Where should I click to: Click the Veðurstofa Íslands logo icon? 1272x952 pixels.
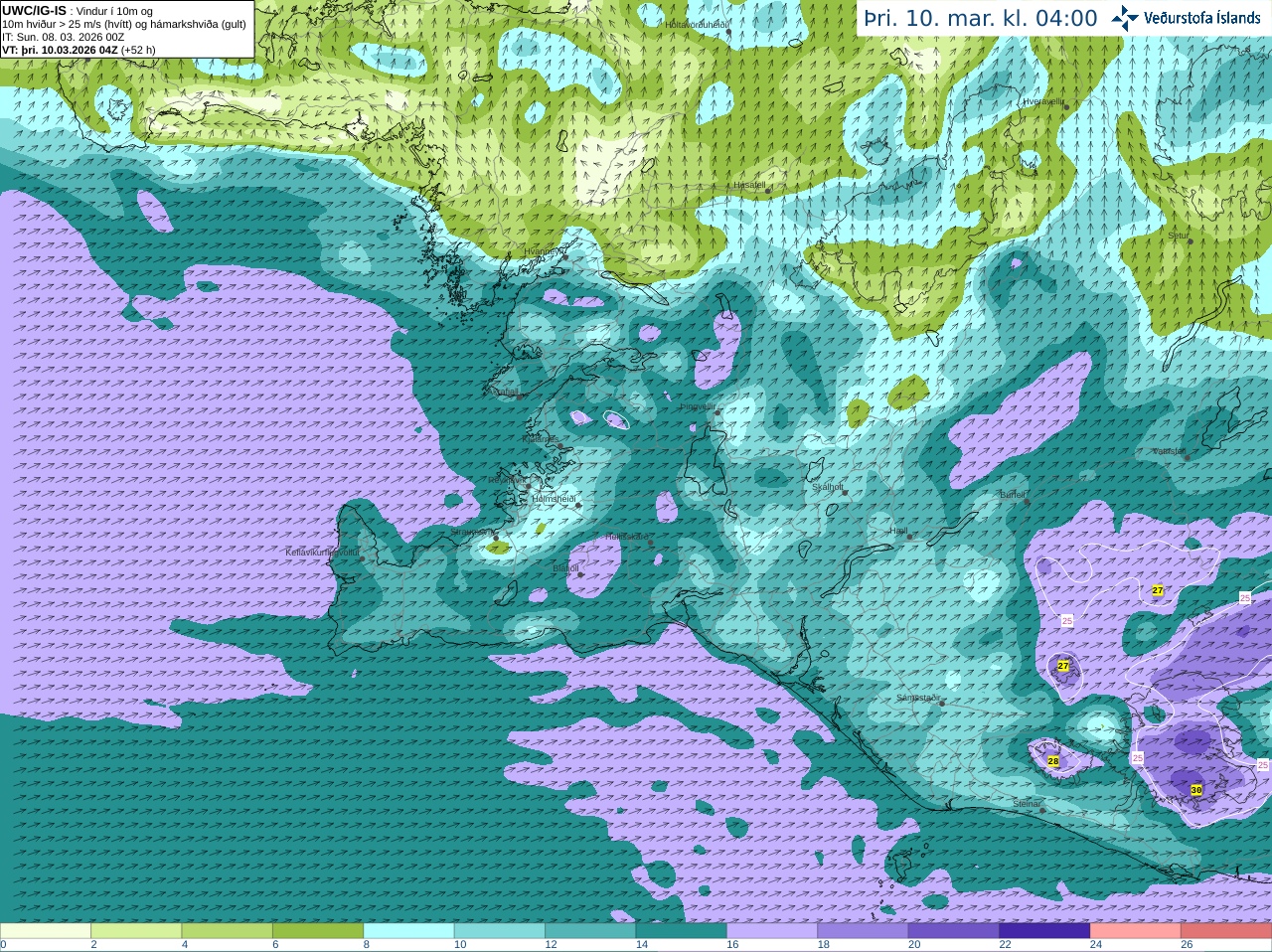1125,17
